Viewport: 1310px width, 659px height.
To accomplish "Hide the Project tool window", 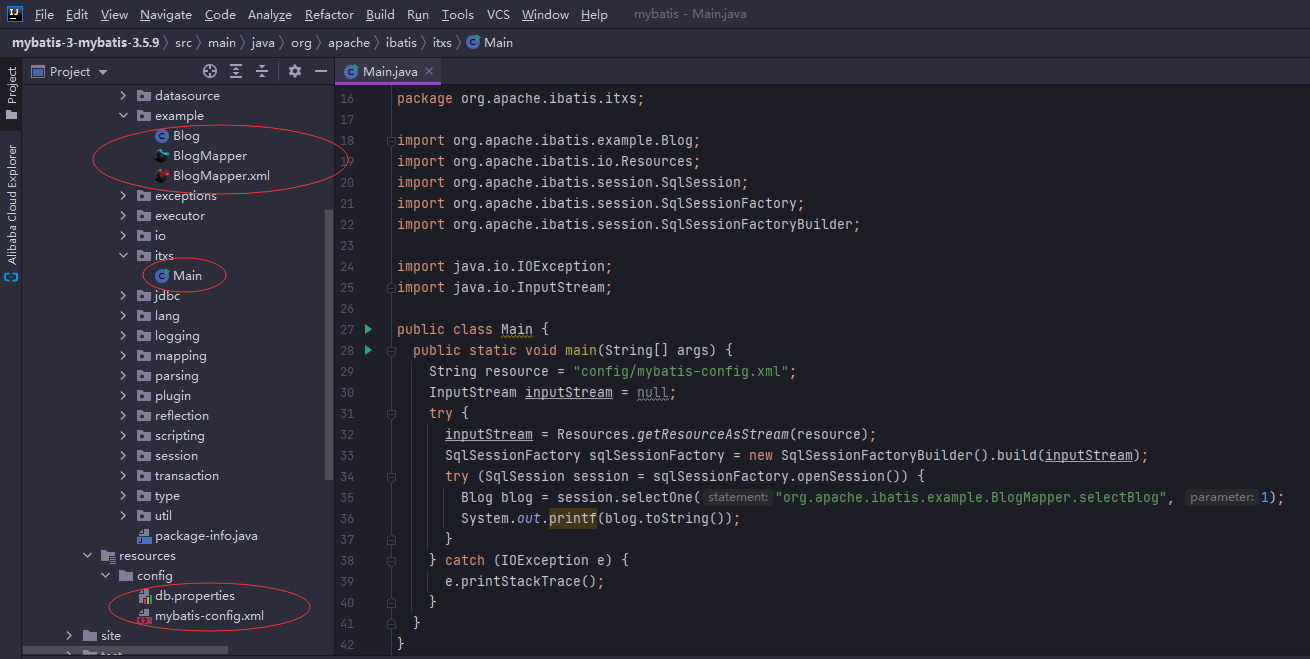I will pos(321,71).
